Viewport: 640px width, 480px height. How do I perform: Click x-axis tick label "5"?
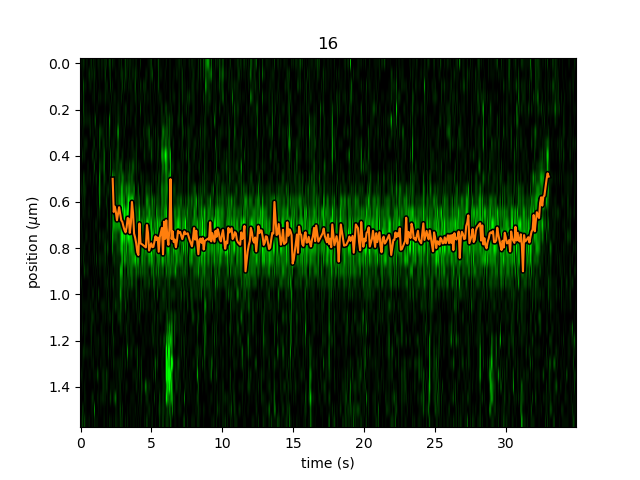pyautogui.click(x=151, y=443)
